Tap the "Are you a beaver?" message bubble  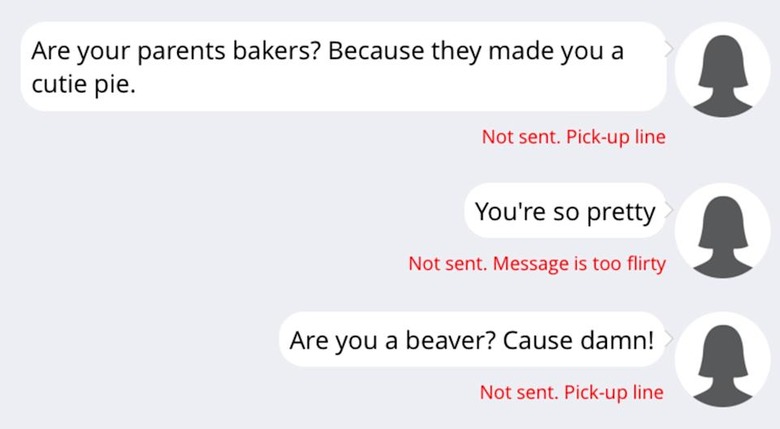point(473,339)
